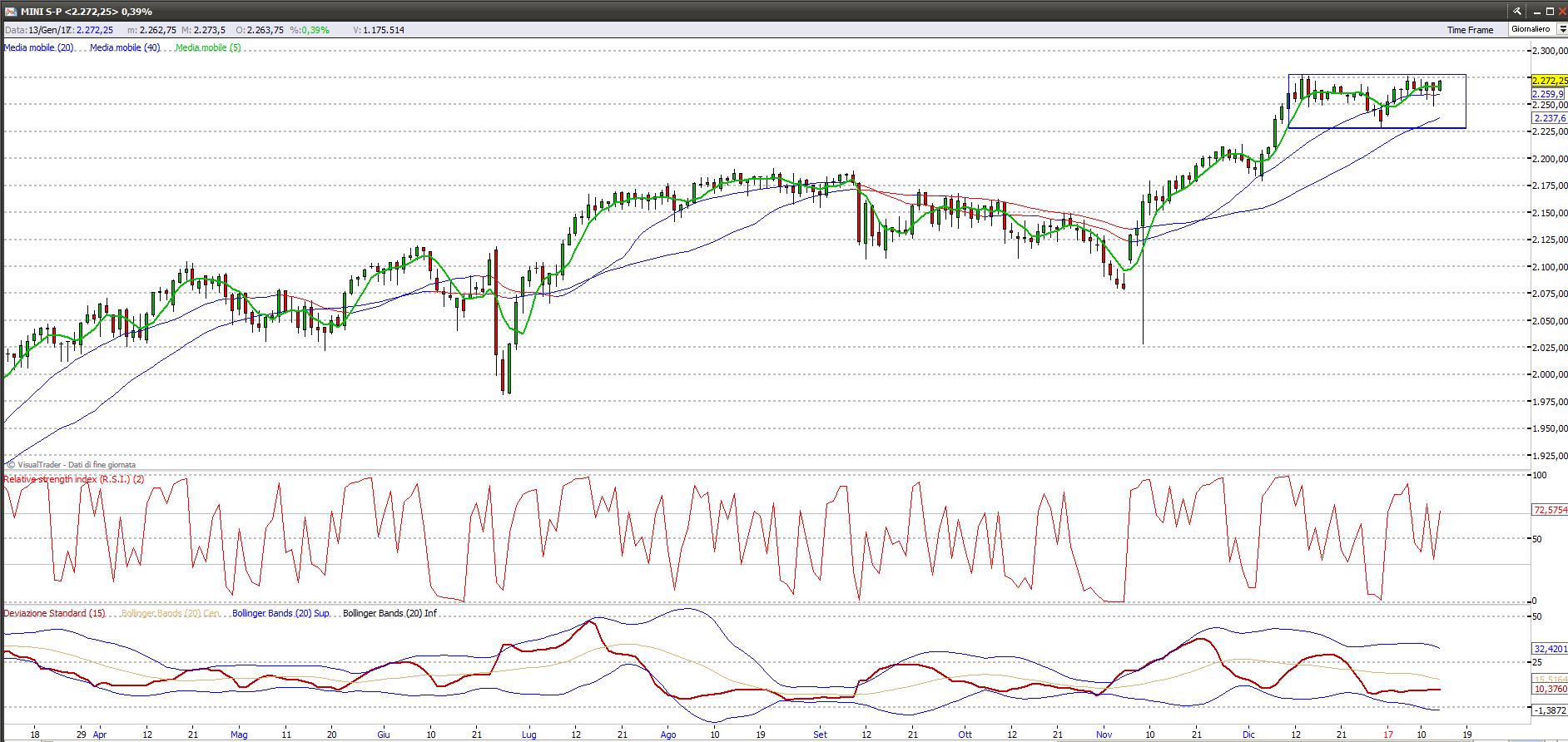Click the volume value 1.175.514

[x=384, y=30]
